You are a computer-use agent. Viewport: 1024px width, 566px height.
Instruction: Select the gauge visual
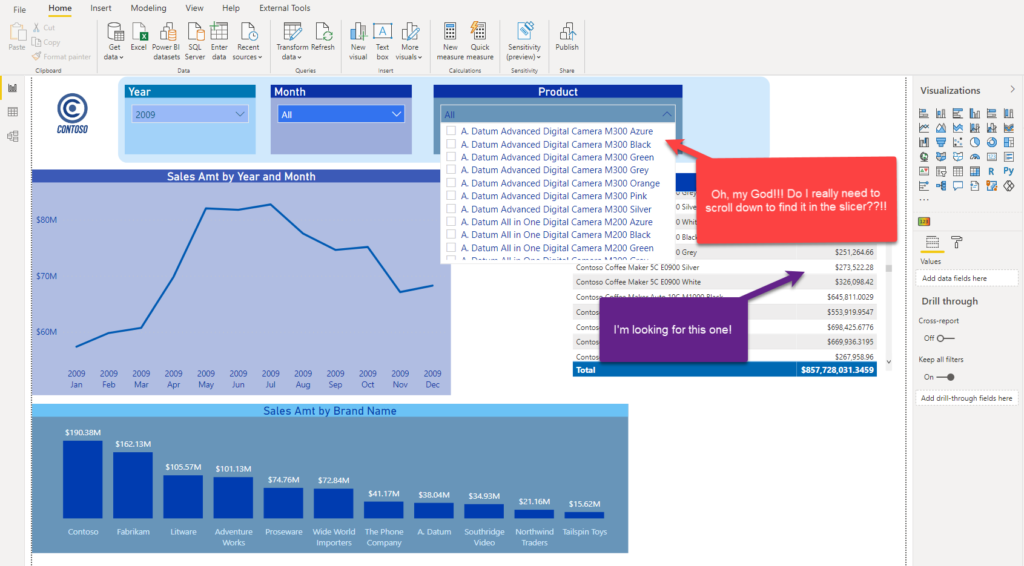pyautogui.click(x=975, y=156)
